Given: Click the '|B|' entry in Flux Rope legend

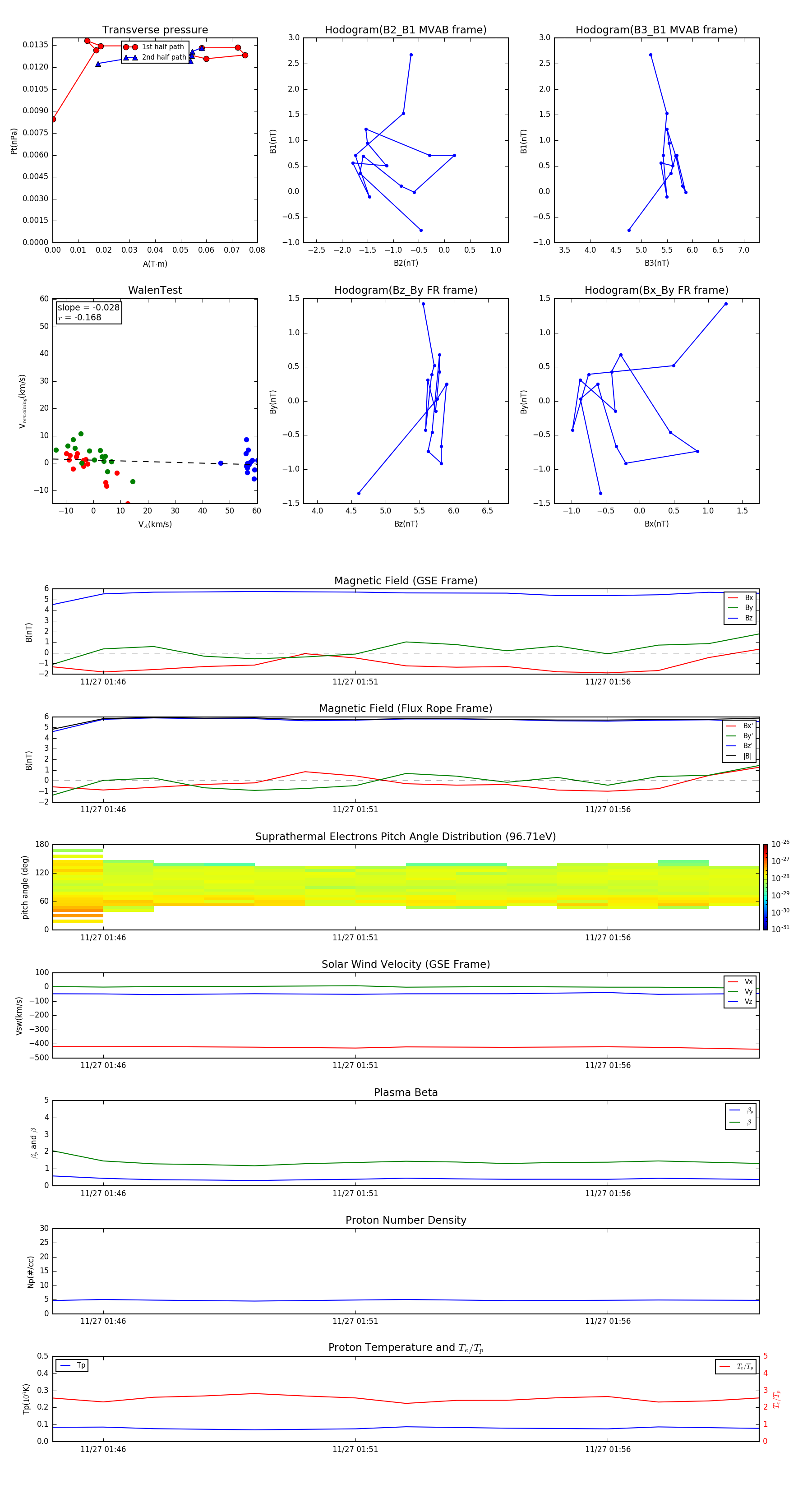Looking at the screenshot, I should tap(739, 756).
